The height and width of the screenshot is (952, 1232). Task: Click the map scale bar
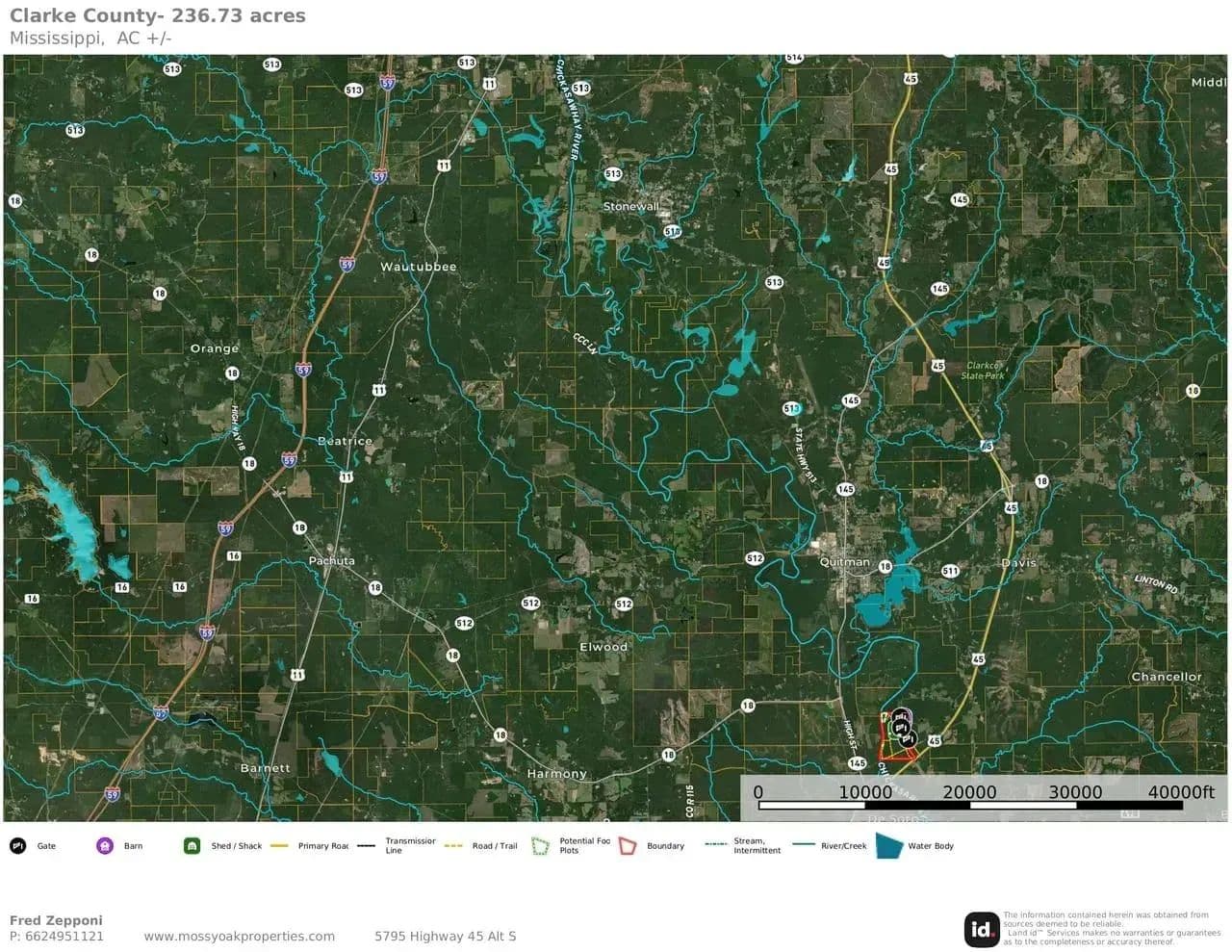(970, 804)
